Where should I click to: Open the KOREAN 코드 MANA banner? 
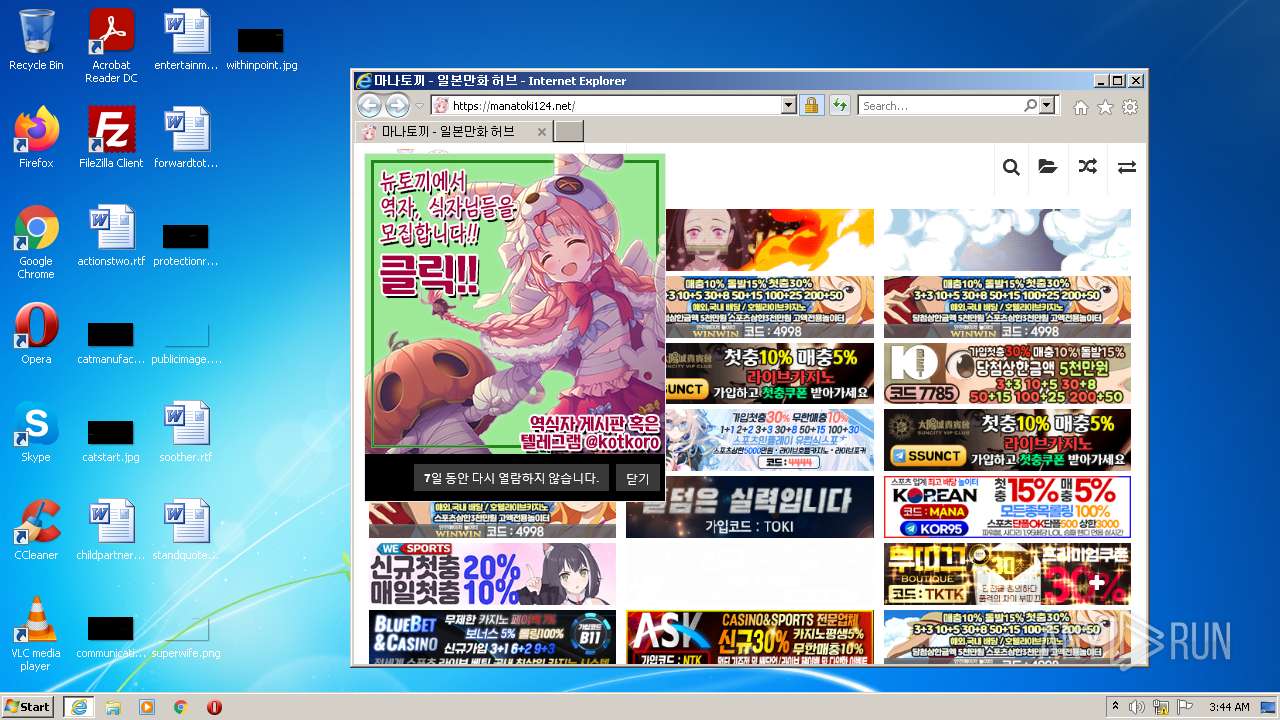1007,507
